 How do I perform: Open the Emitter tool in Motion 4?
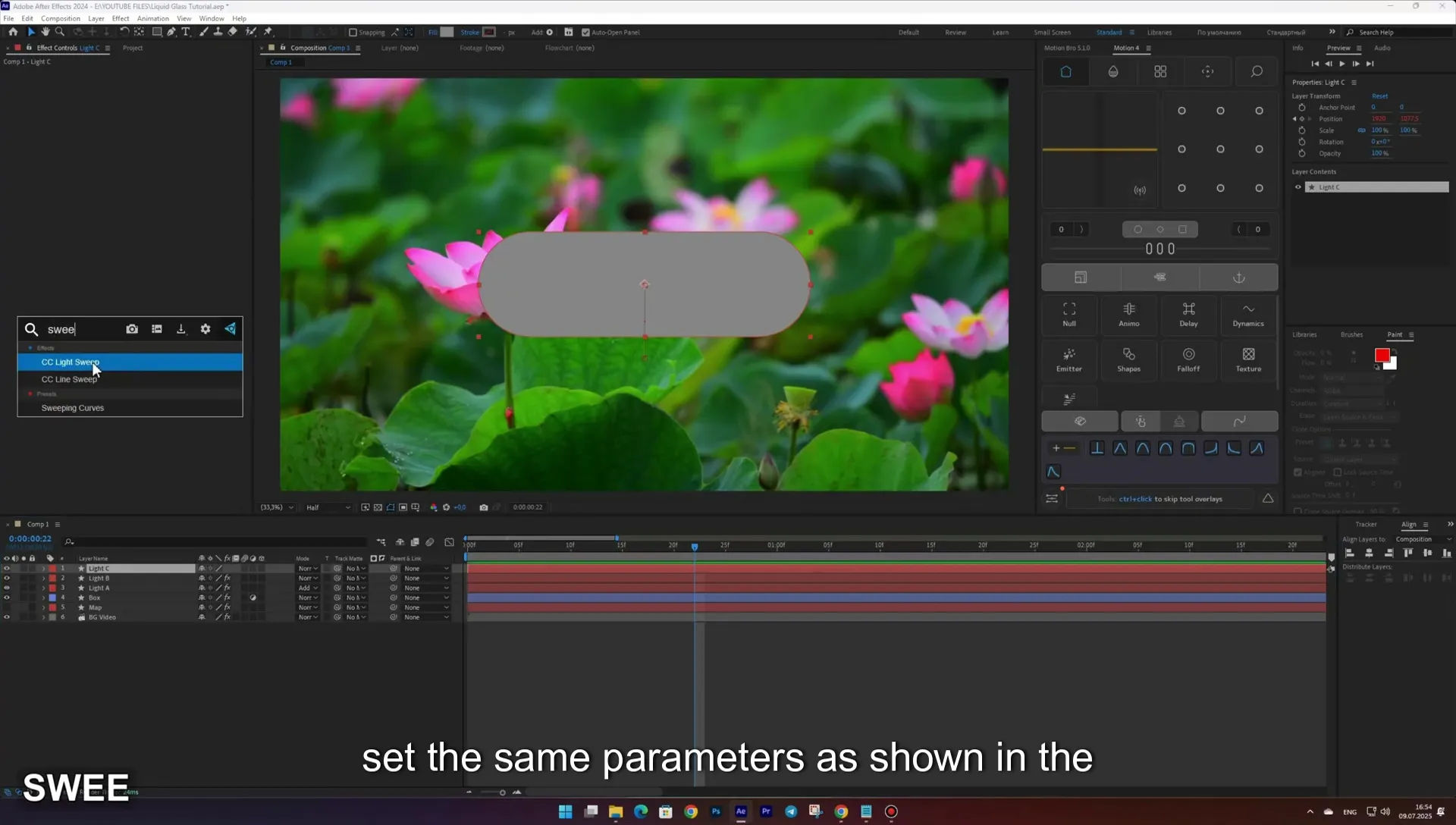[x=1069, y=360]
